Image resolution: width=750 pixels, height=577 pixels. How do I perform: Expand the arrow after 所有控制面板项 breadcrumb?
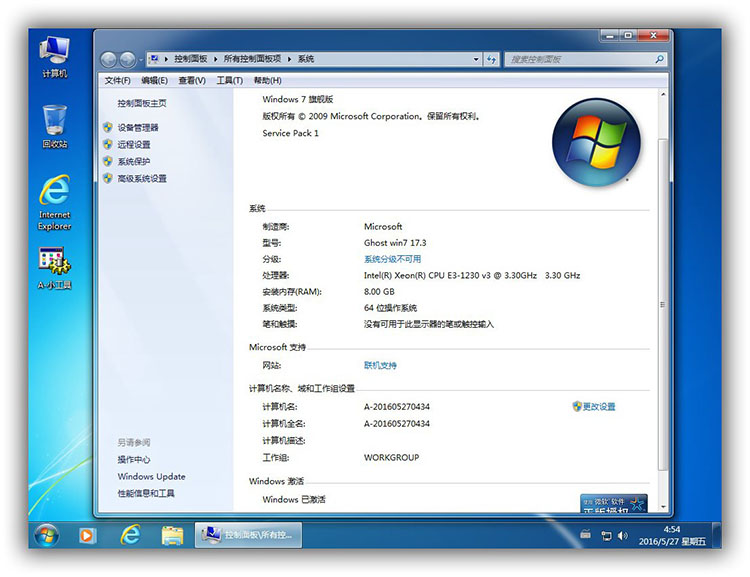pos(289,59)
